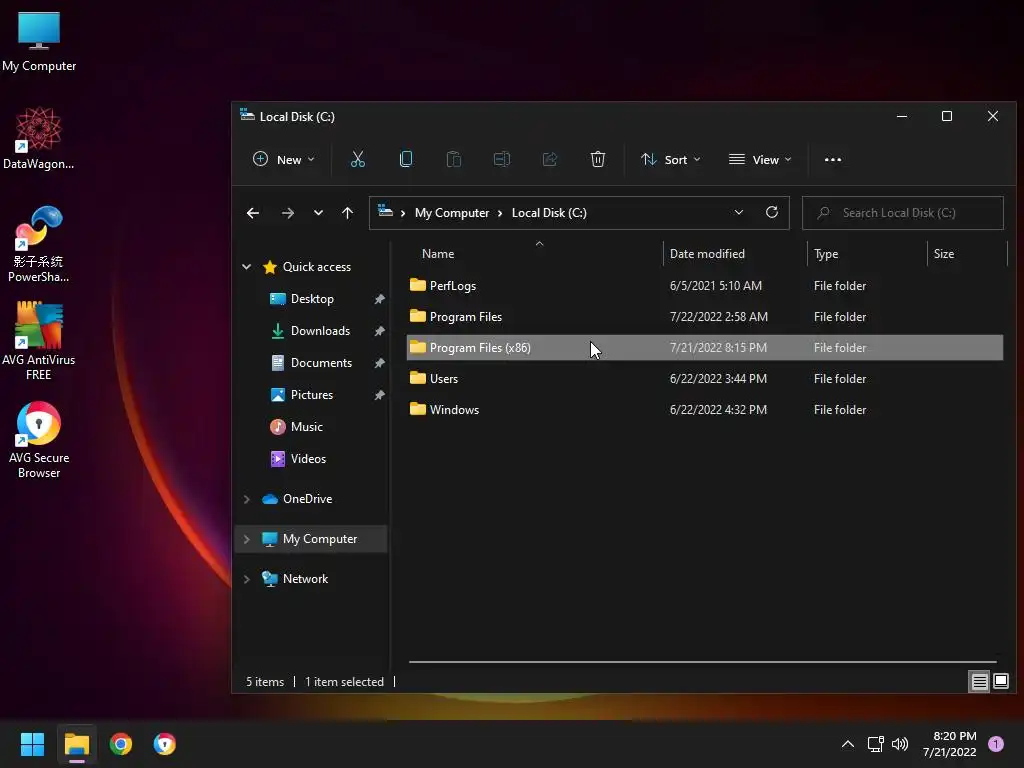Click the pin icon beside Downloads
Screen dimensions: 1024x768
[x=379, y=330]
